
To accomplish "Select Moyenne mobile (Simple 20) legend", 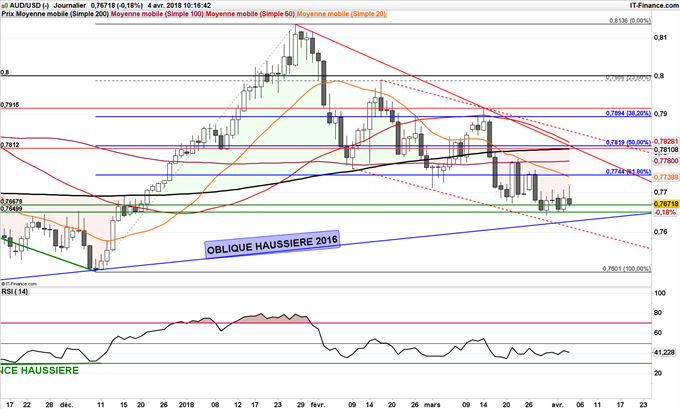I will [341, 14].
